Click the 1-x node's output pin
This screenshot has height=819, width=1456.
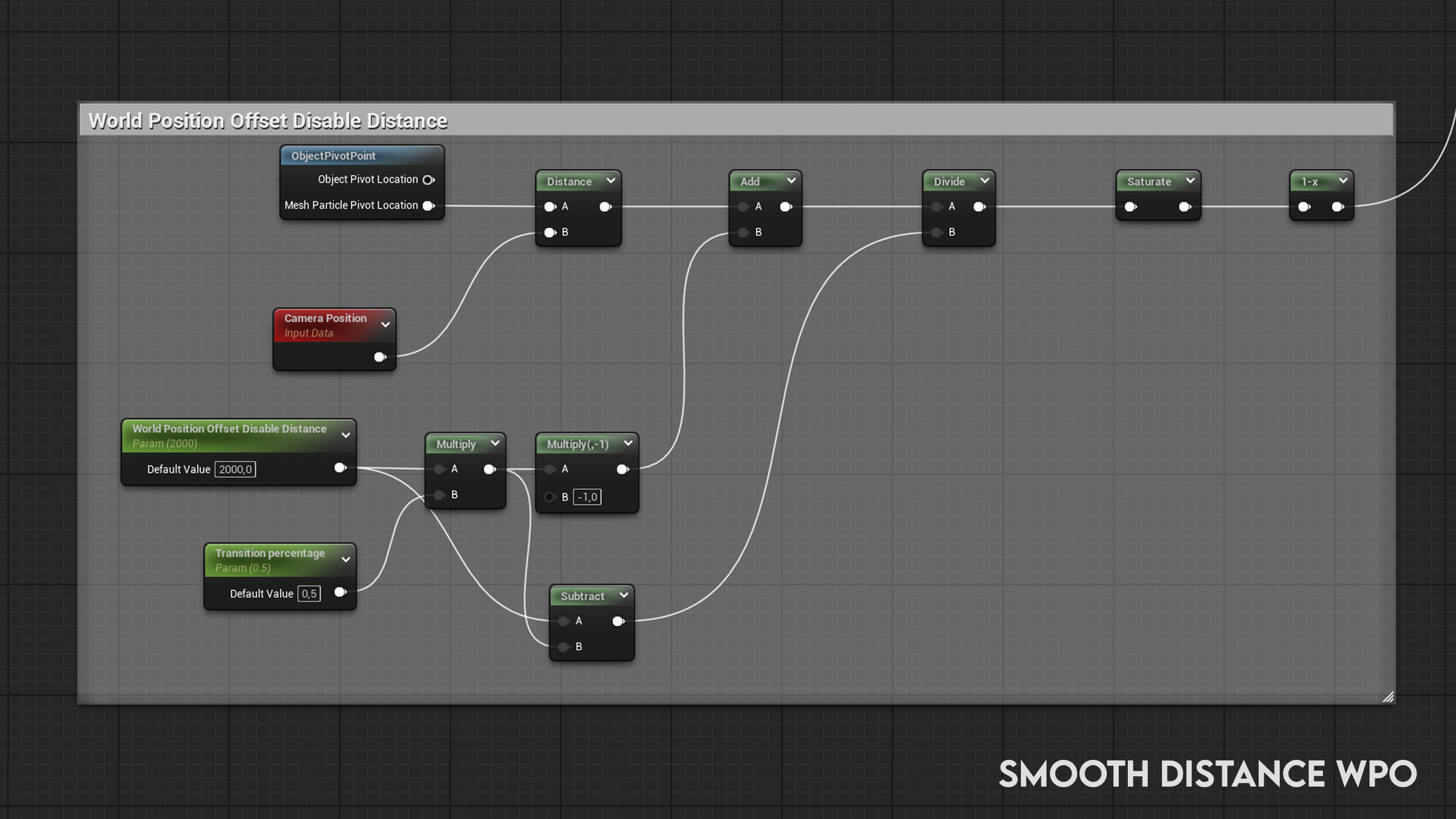(x=1338, y=206)
